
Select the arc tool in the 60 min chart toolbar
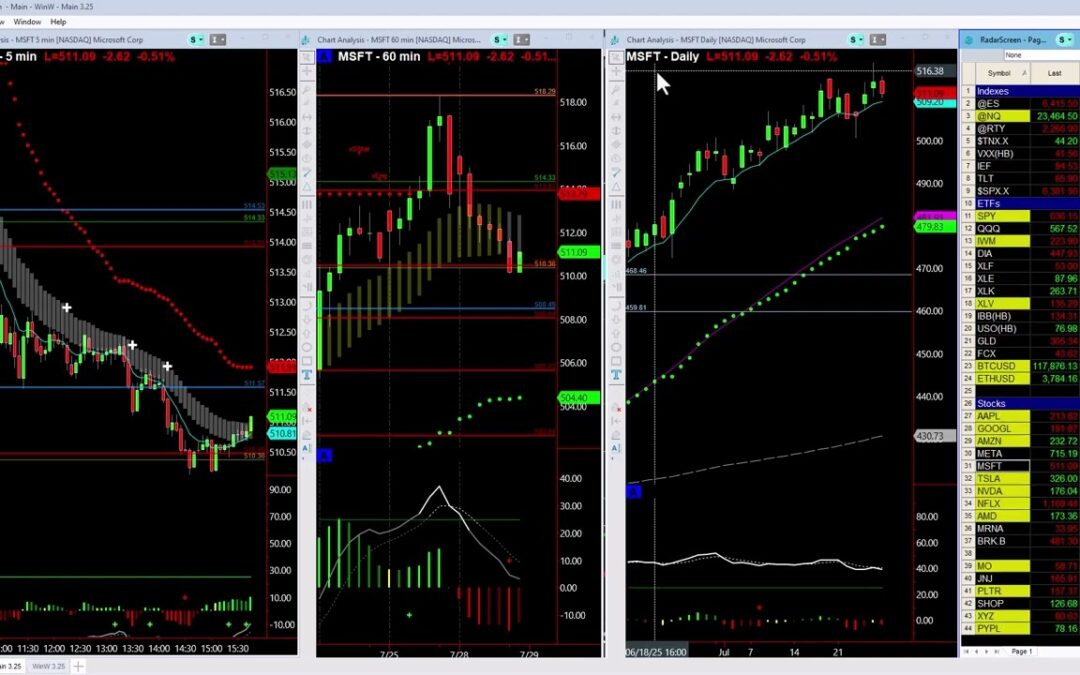pos(307,304)
